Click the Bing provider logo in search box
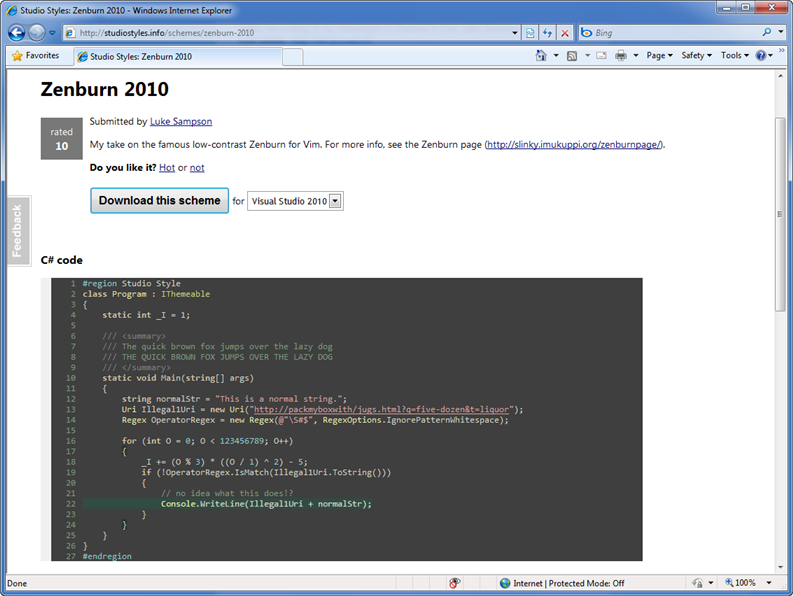 (587, 33)
